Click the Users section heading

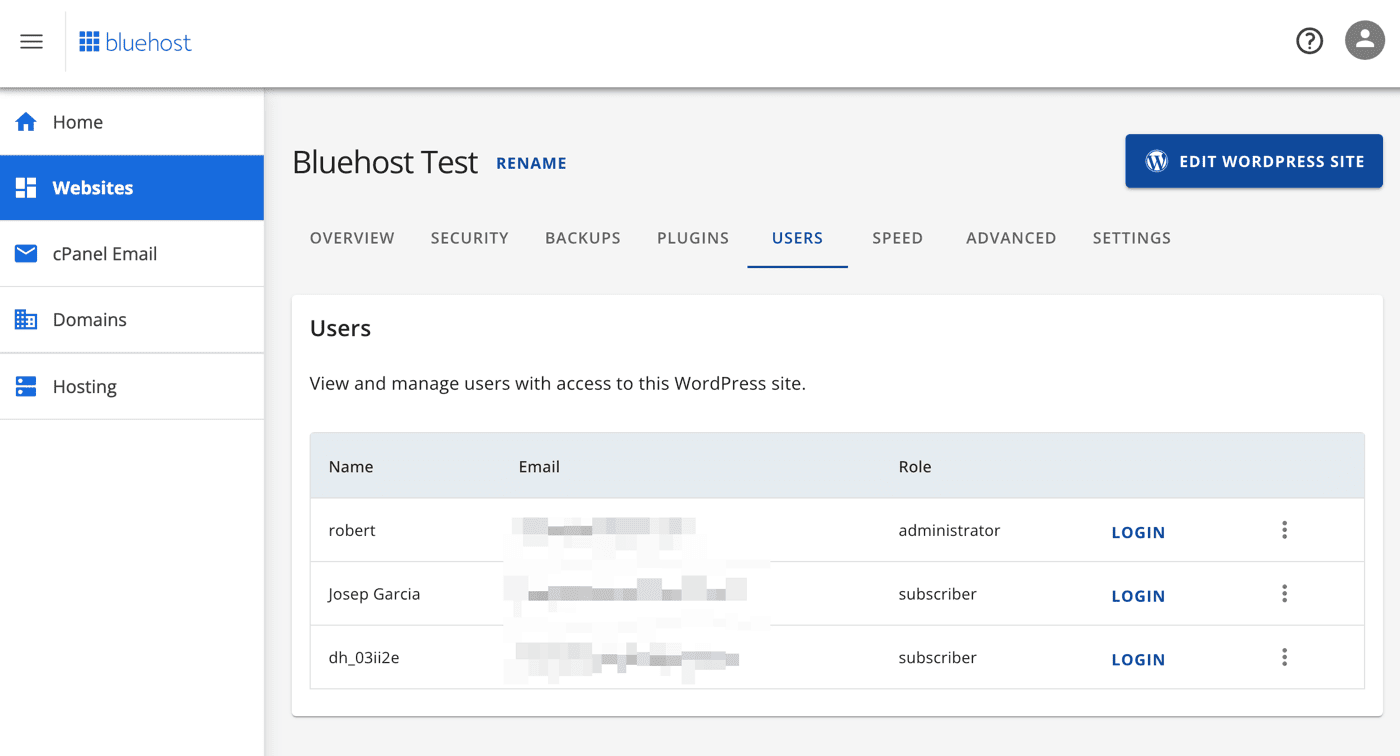(340, 328)
